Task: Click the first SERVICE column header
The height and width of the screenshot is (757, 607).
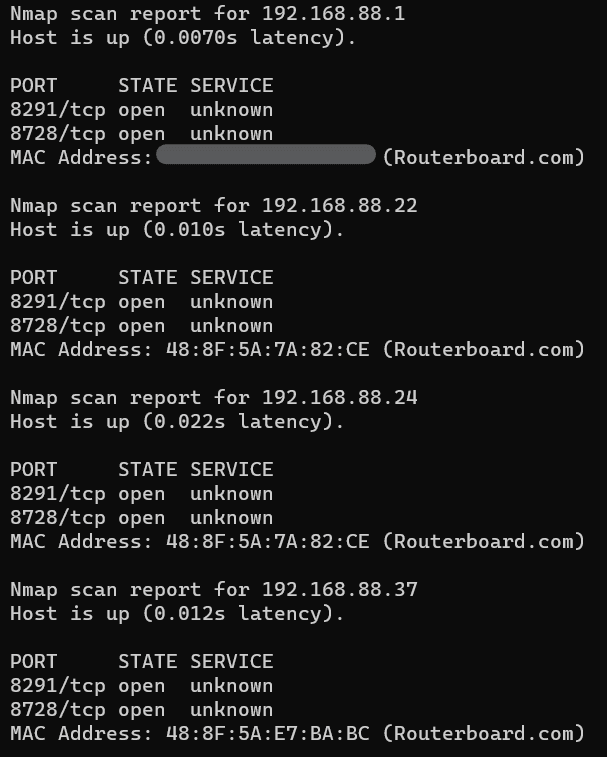Action: (231, 86)
